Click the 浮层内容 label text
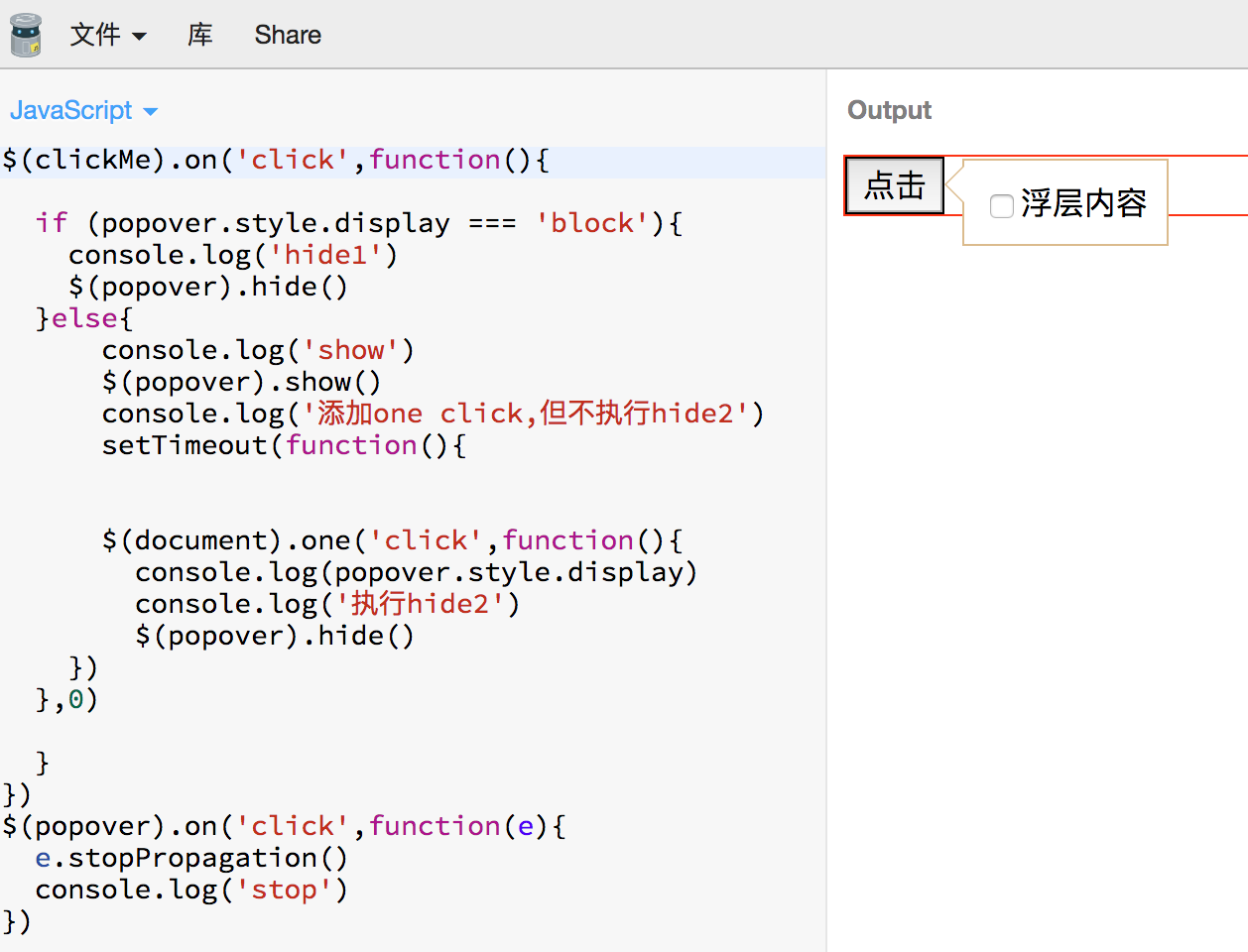 [x=1083, y=203]
